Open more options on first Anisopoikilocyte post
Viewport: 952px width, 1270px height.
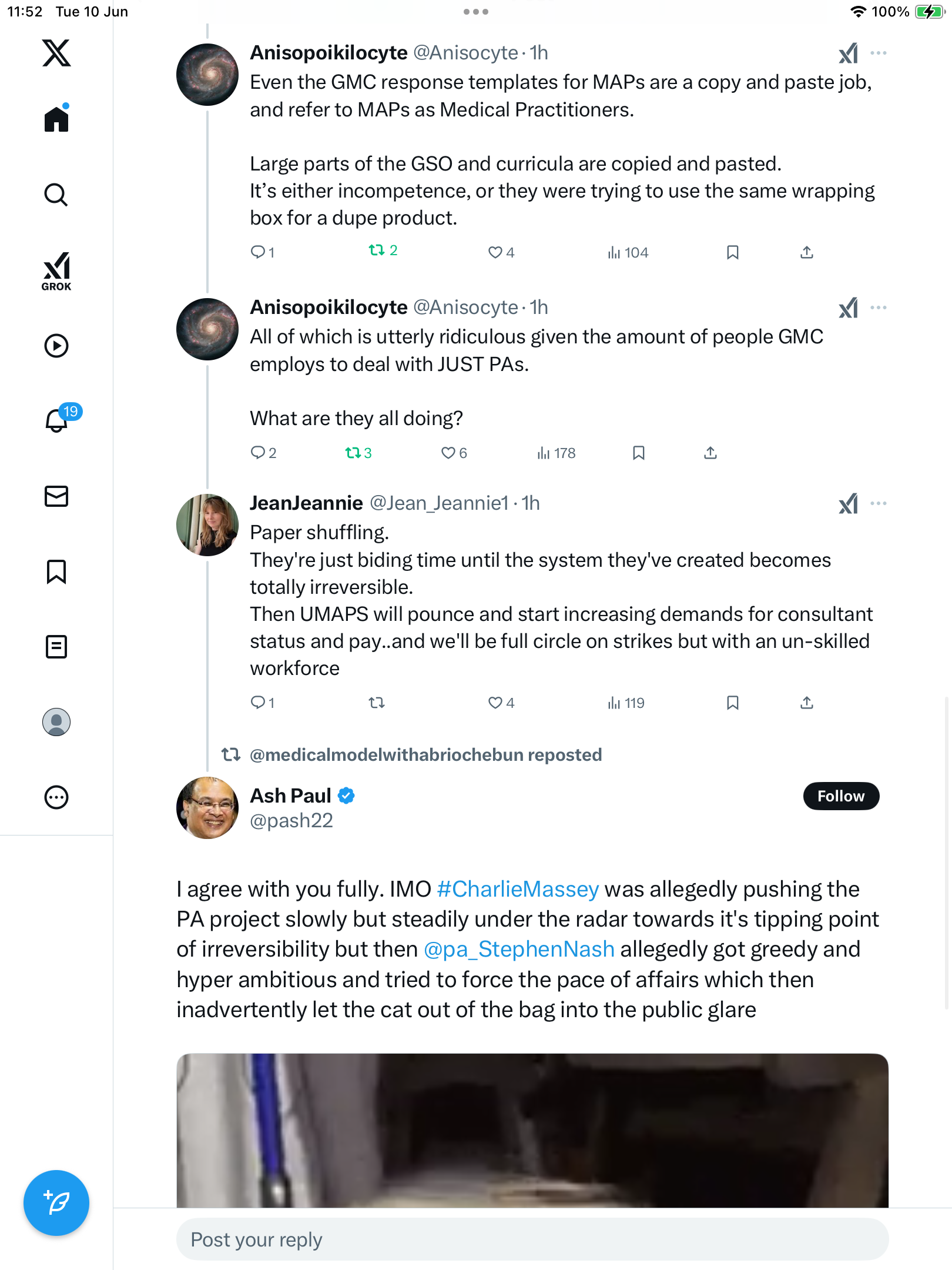(879, 53)
